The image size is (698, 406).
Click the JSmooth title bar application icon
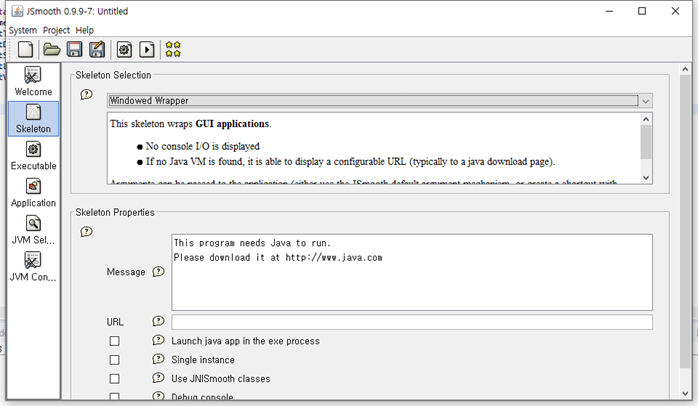click(17, 11)
